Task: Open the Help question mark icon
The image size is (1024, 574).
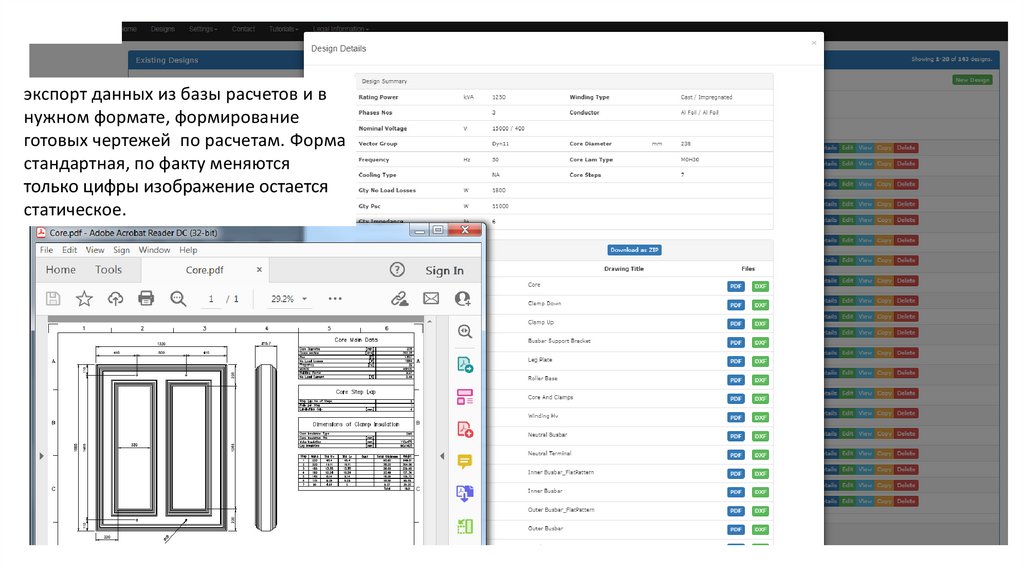Action: tap(397, 270)
